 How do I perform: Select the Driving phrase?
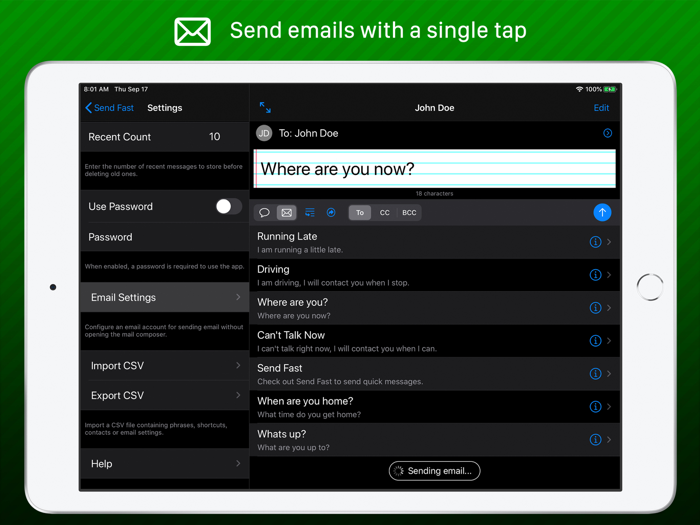[434, 275]
